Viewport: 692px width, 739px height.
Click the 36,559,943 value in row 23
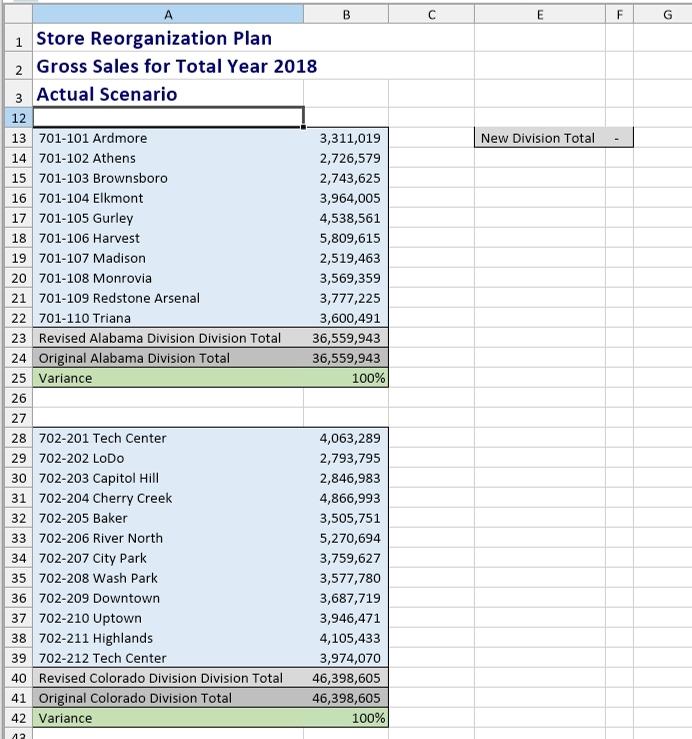[346, 338]
